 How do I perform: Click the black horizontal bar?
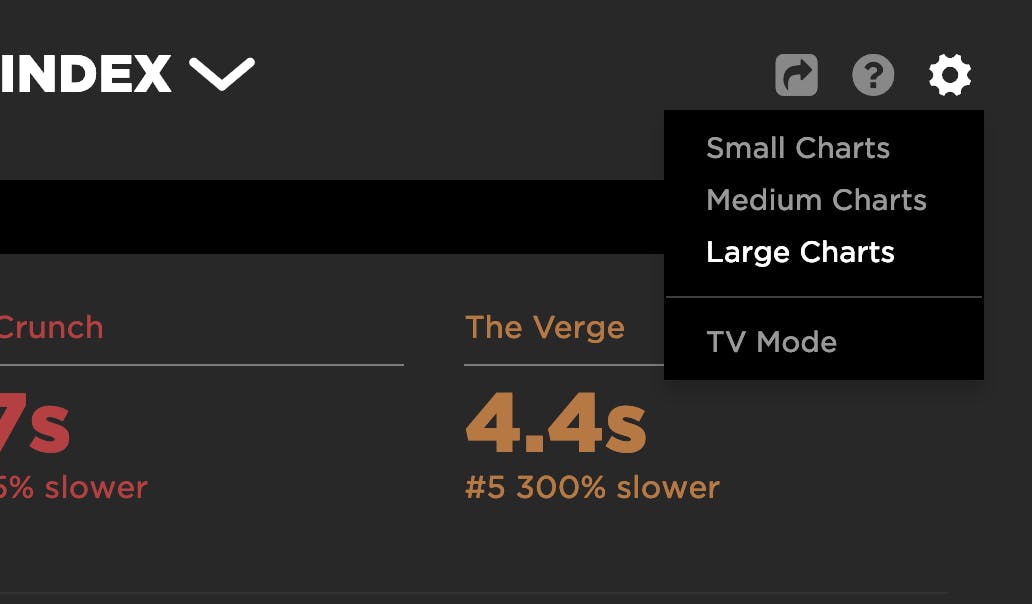click(330, 216)
